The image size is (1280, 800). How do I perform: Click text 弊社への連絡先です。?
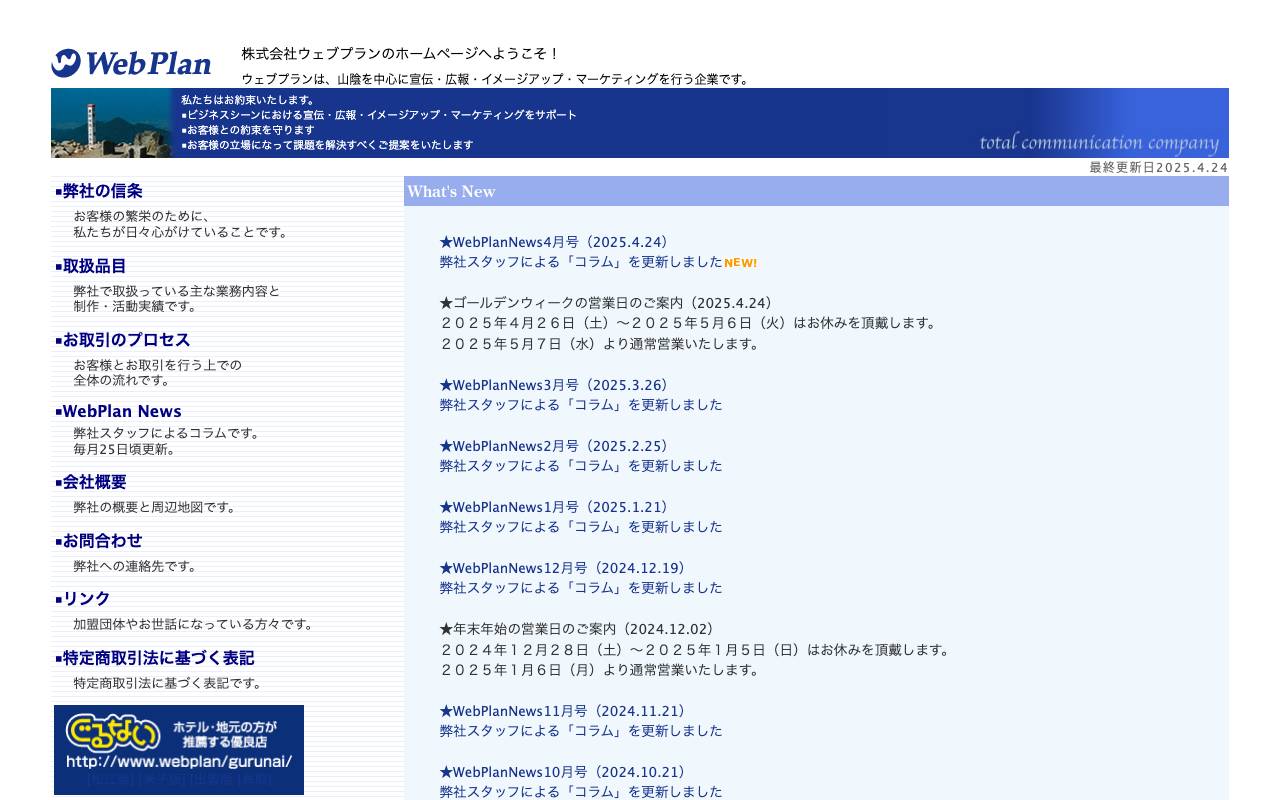coord(135,566)
